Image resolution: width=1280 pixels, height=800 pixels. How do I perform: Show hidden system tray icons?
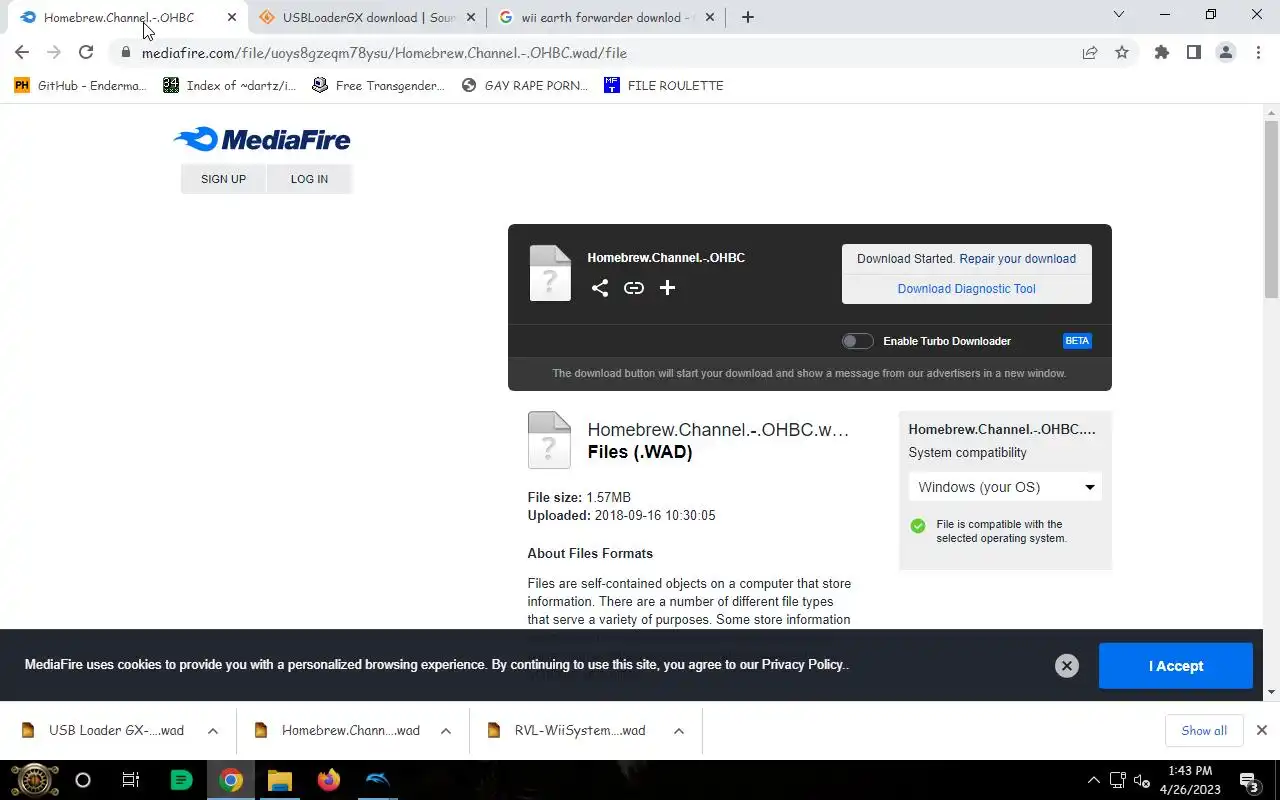(x=1093, y=781)
